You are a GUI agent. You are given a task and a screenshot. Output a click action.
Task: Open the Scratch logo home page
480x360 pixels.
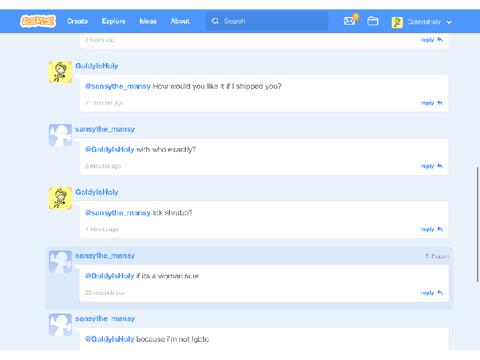(38, 21)
